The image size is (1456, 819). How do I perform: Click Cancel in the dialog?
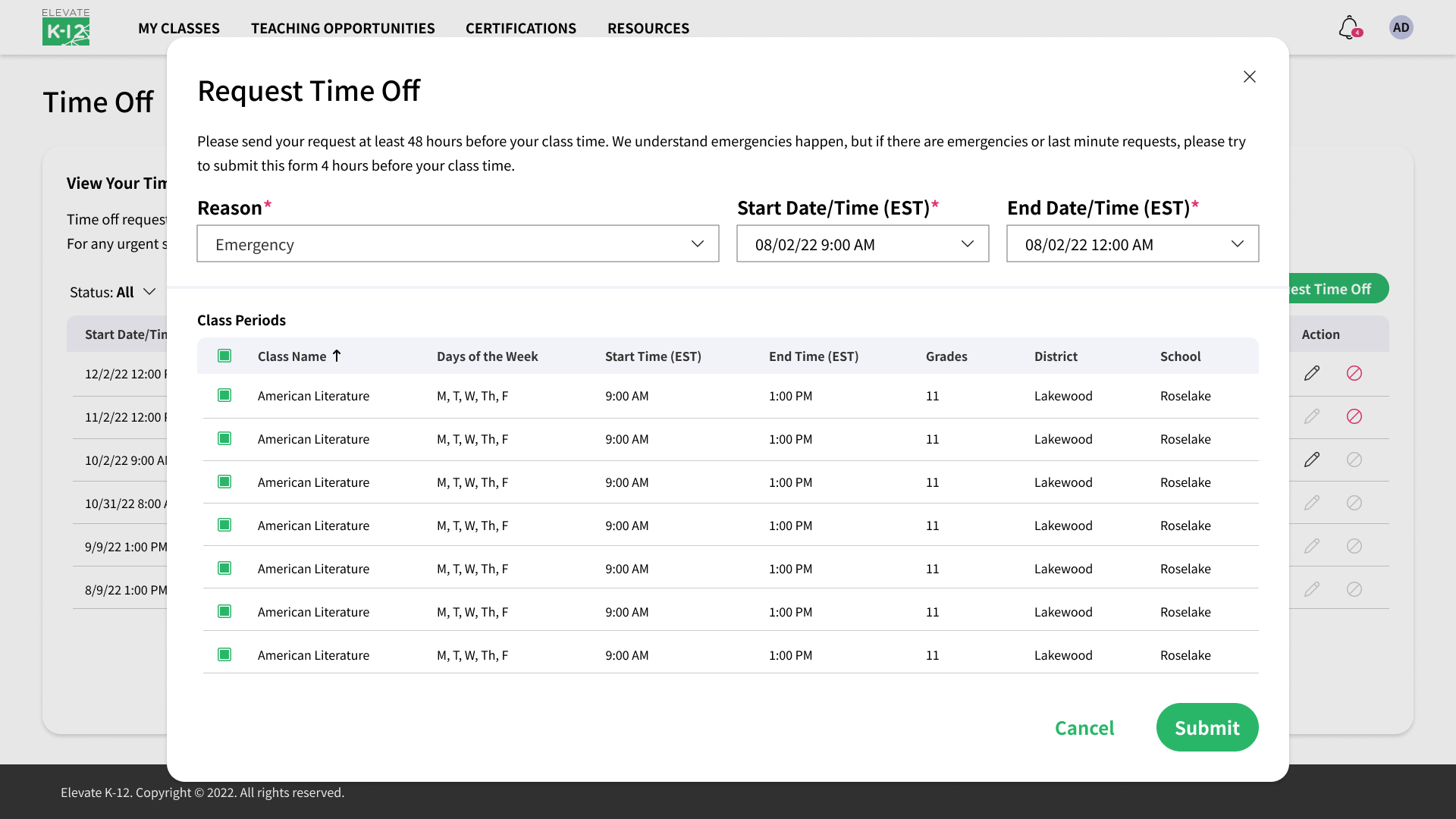(1084, 728)
